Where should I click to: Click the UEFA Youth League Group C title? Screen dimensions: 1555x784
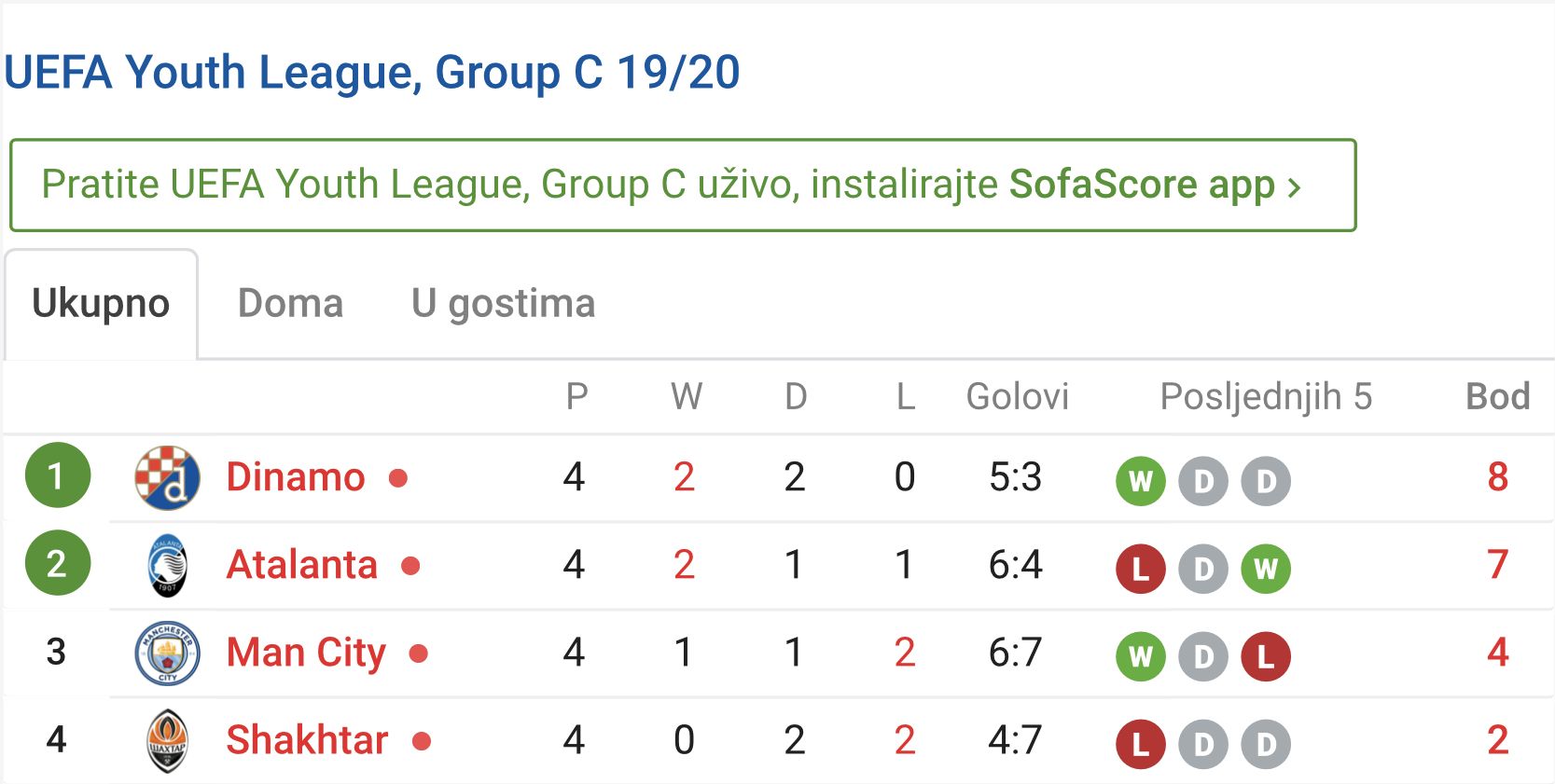[371, 73]
